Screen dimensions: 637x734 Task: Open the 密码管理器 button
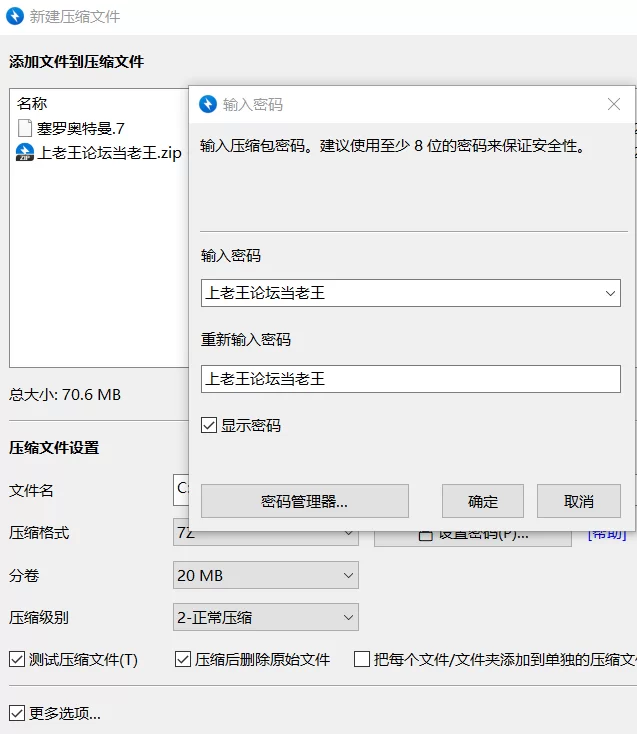(x=305, y=501)
